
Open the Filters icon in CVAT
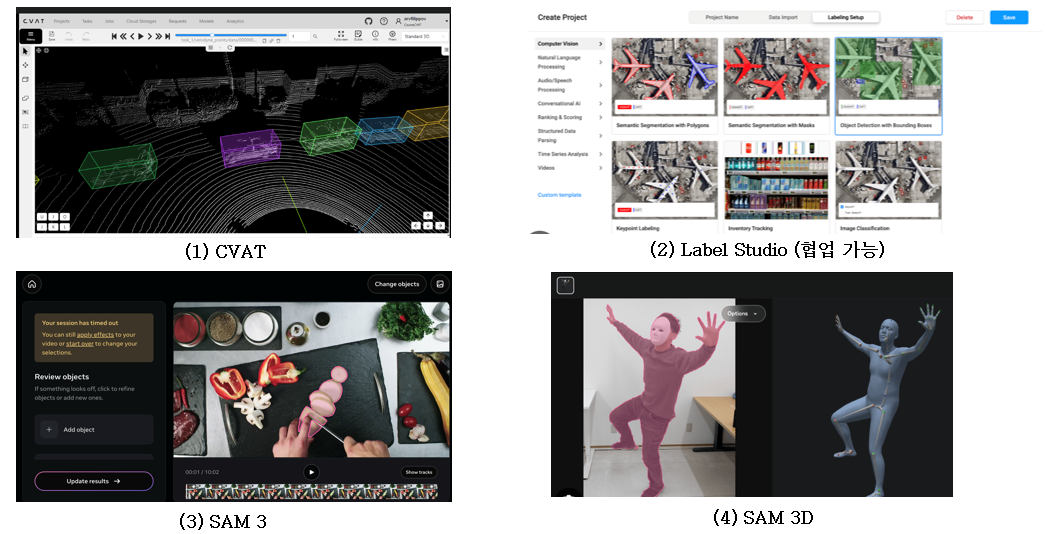[x=393, y=36]
